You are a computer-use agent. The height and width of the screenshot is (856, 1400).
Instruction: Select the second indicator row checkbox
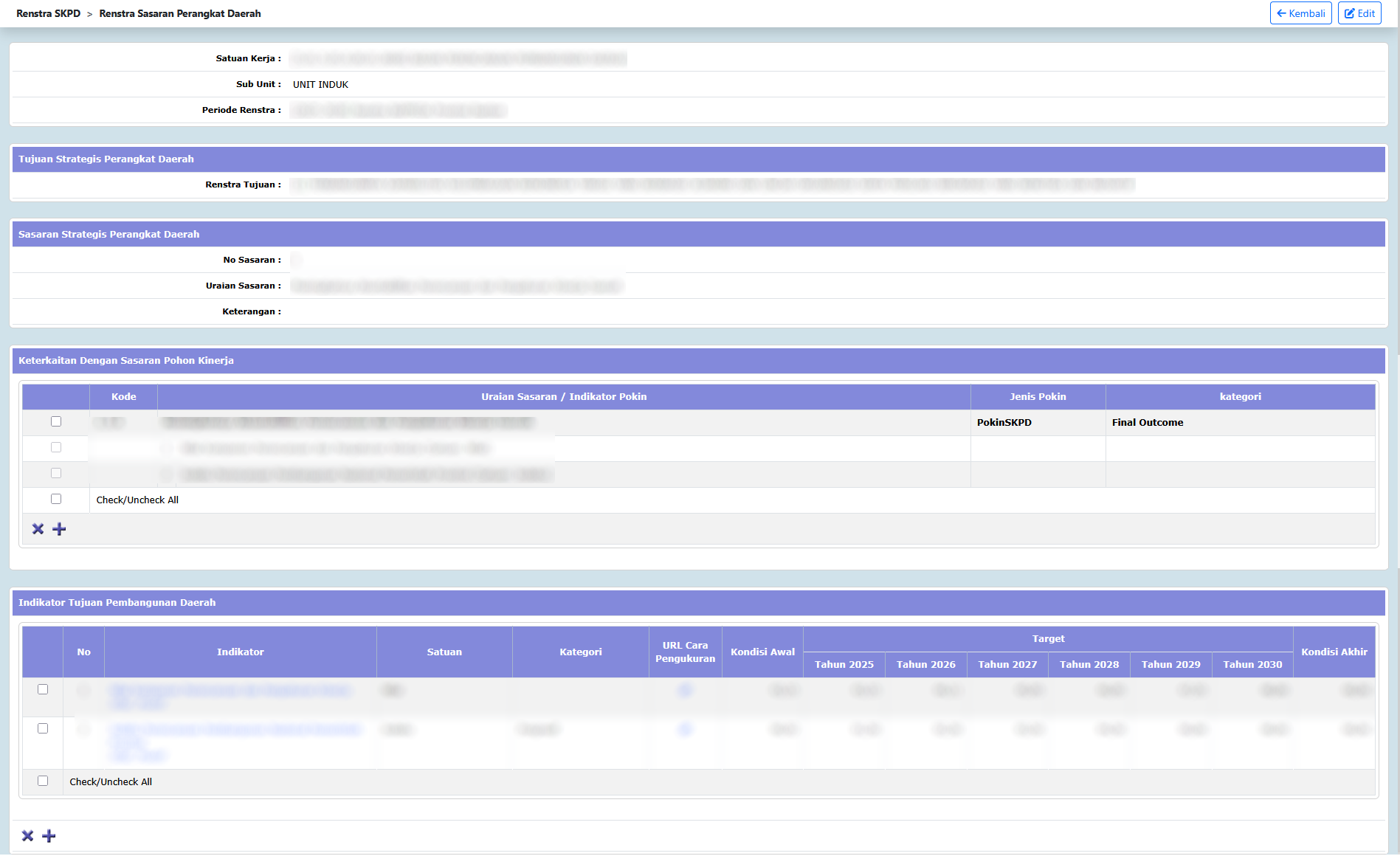tap(43, 729)
